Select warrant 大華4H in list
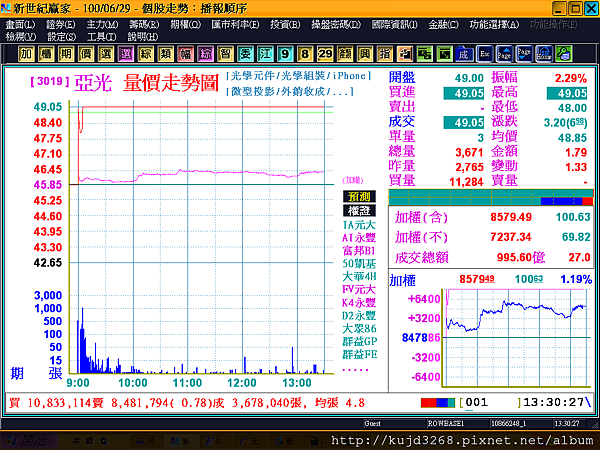This screenshot has height=450, width=600. click(359, 277)
